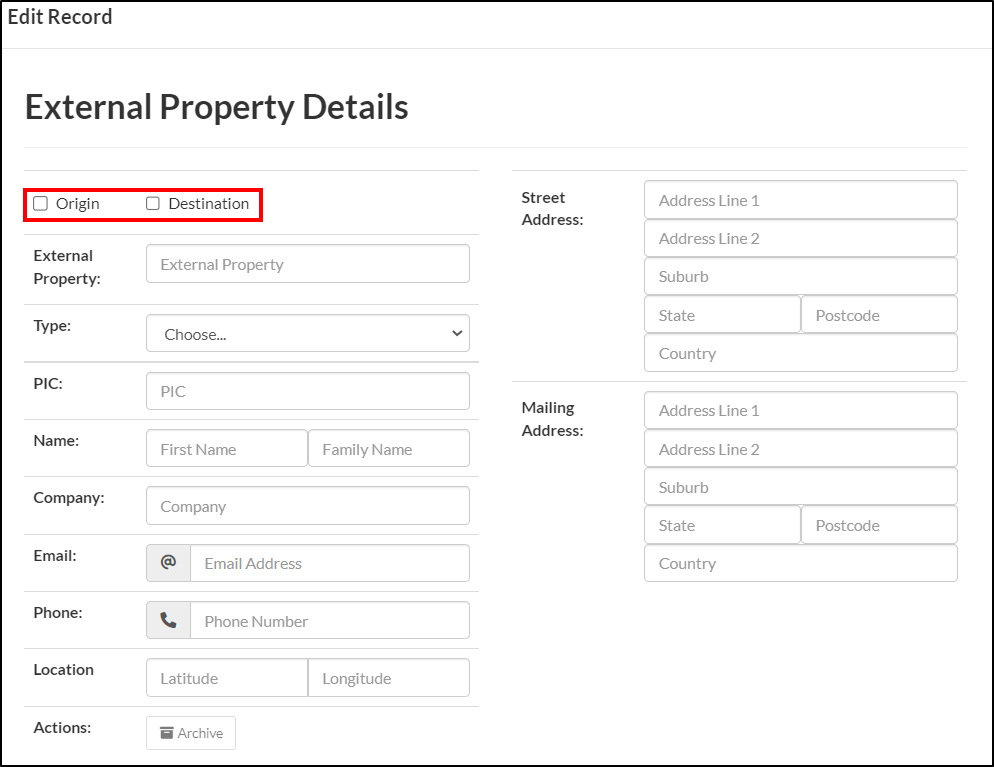
Task: Enable the Destination checkbox
Action: tap(152, 203)
